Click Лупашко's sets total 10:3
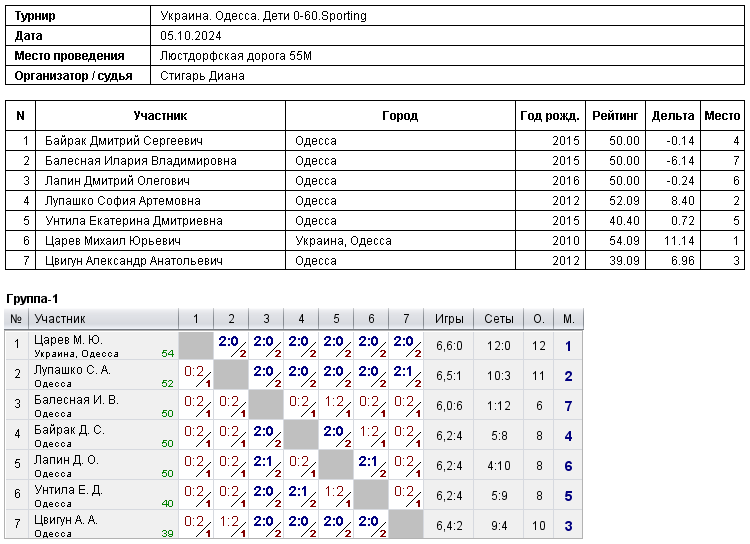The image size is (750, 544). [x=499, y=376]
